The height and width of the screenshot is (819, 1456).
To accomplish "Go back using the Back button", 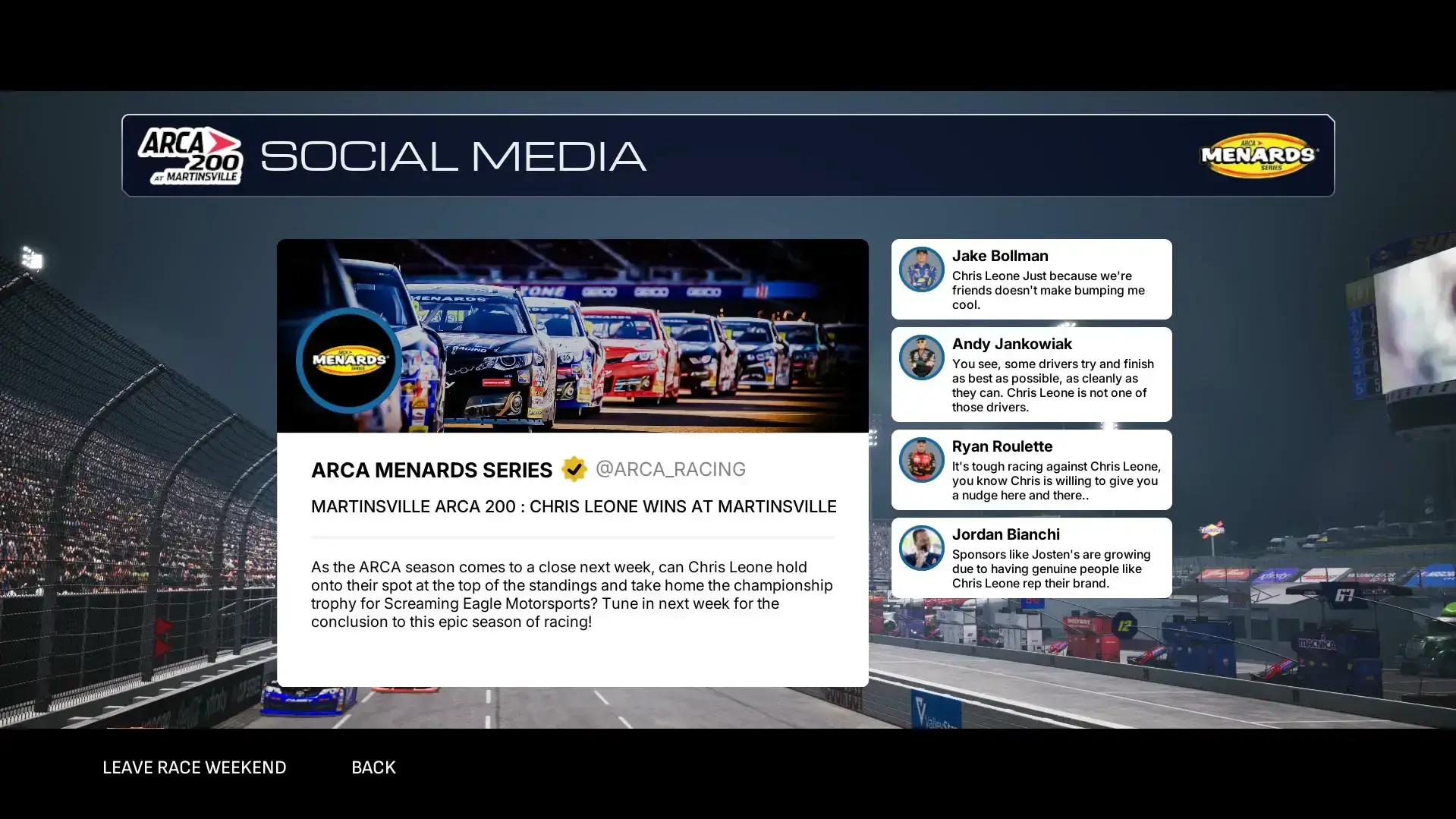I will tap(373, 767).
